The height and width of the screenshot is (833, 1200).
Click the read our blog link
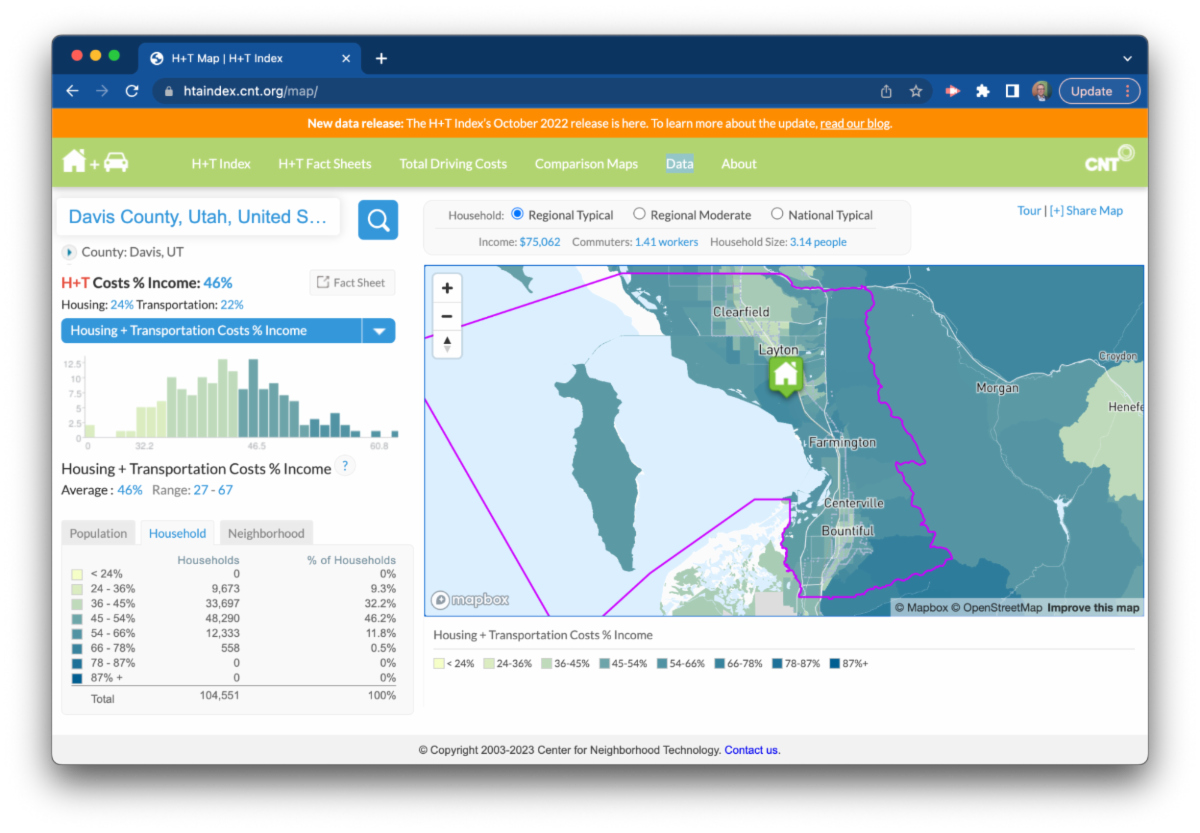pyautogui.click(x=854, y=123)
